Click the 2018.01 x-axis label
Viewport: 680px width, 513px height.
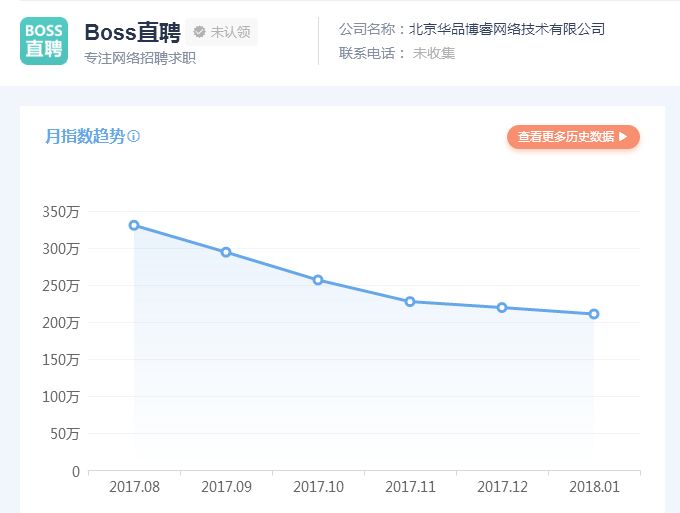pos(594,487)
